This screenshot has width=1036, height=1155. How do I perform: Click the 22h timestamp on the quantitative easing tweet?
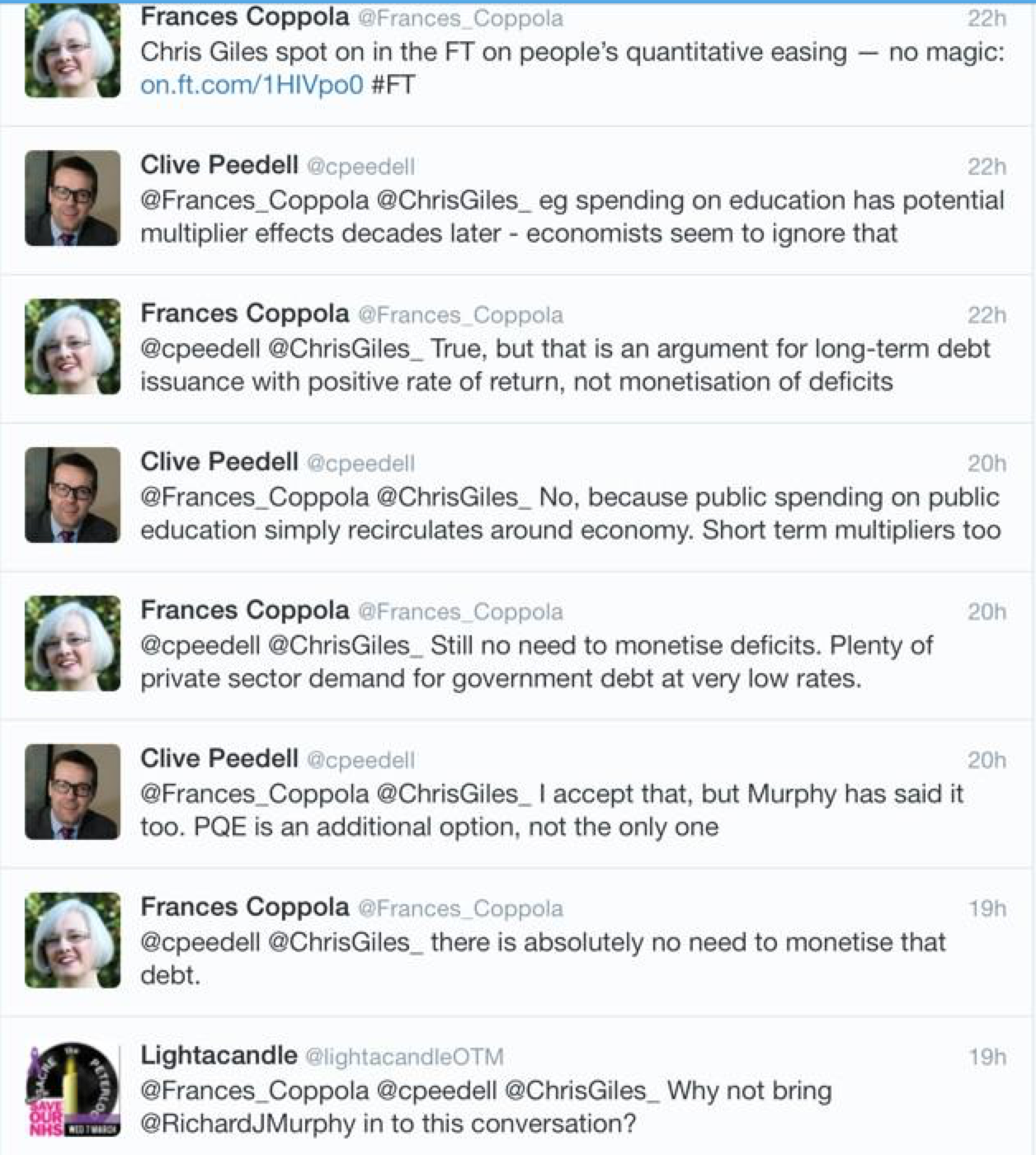987,18
